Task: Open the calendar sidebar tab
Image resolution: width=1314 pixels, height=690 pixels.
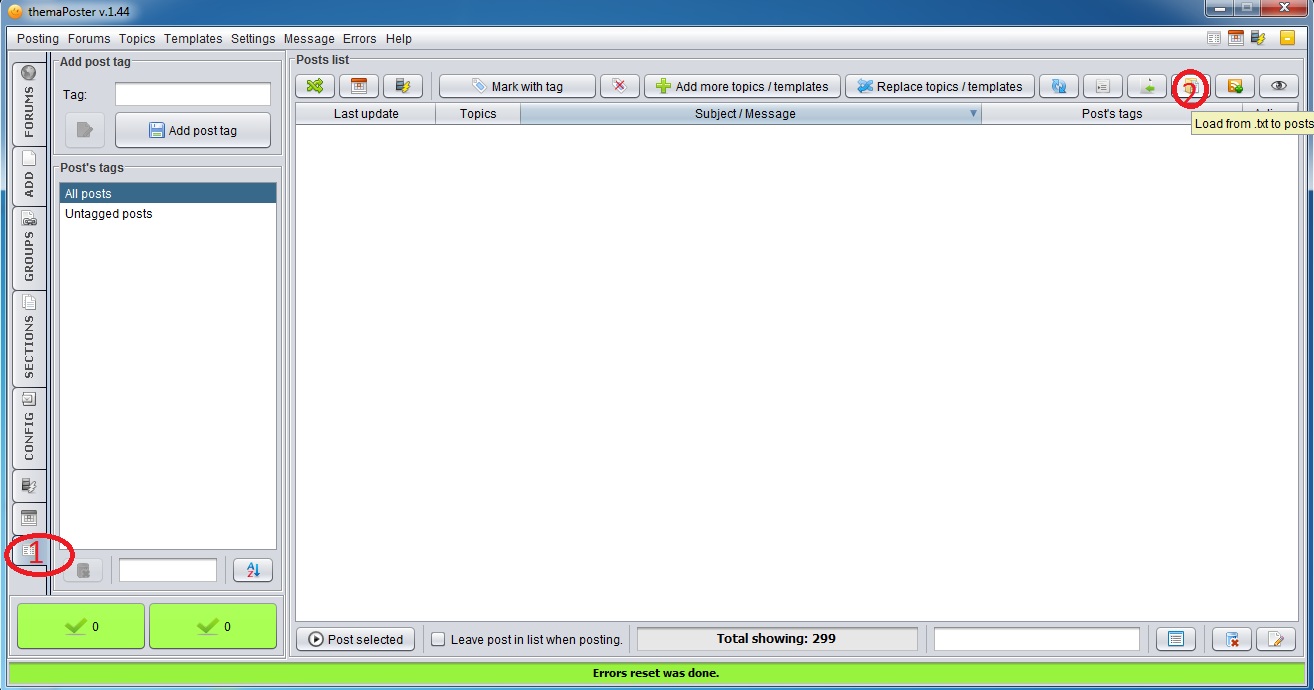Action: coord(29,518)
